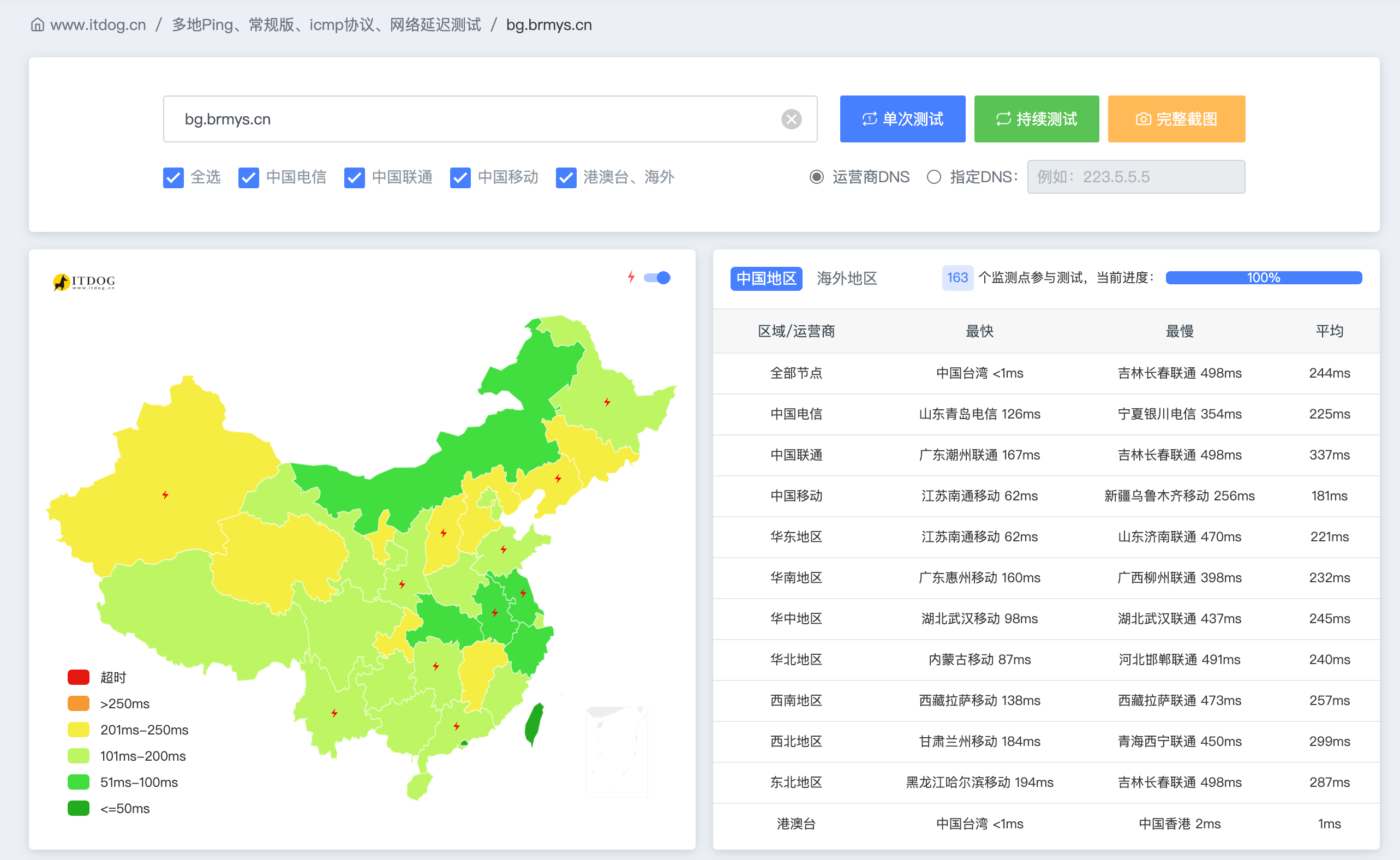
Task: Click the home icon in the breadcrumb
Action: pyautogui.click(x=38, y=25)
